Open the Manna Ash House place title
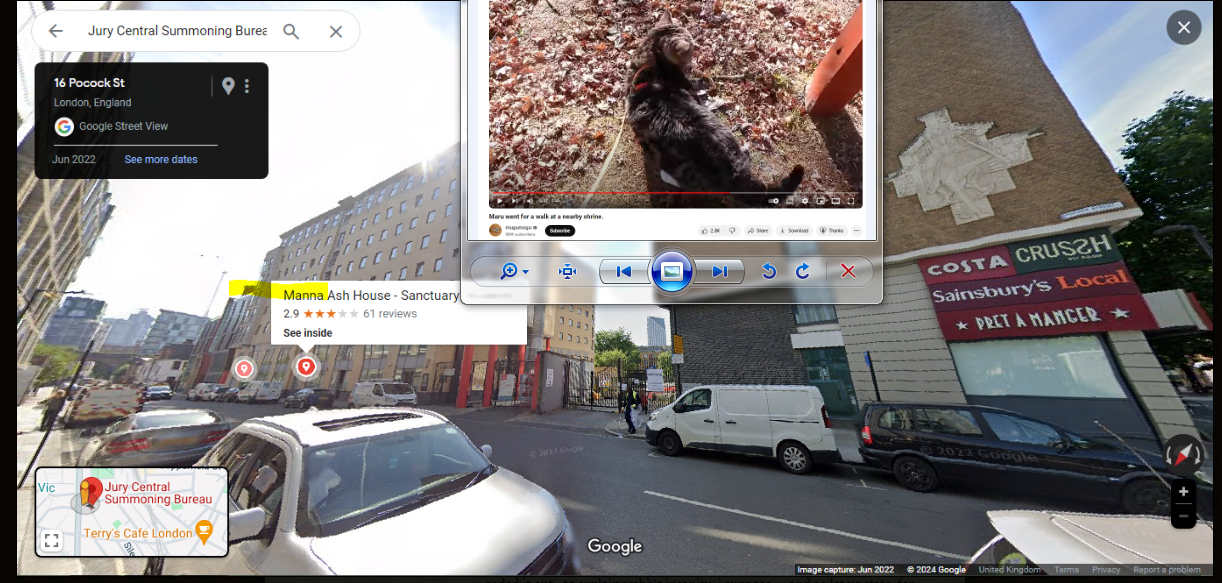This screenshot has height=583, width=1222. 371,295
